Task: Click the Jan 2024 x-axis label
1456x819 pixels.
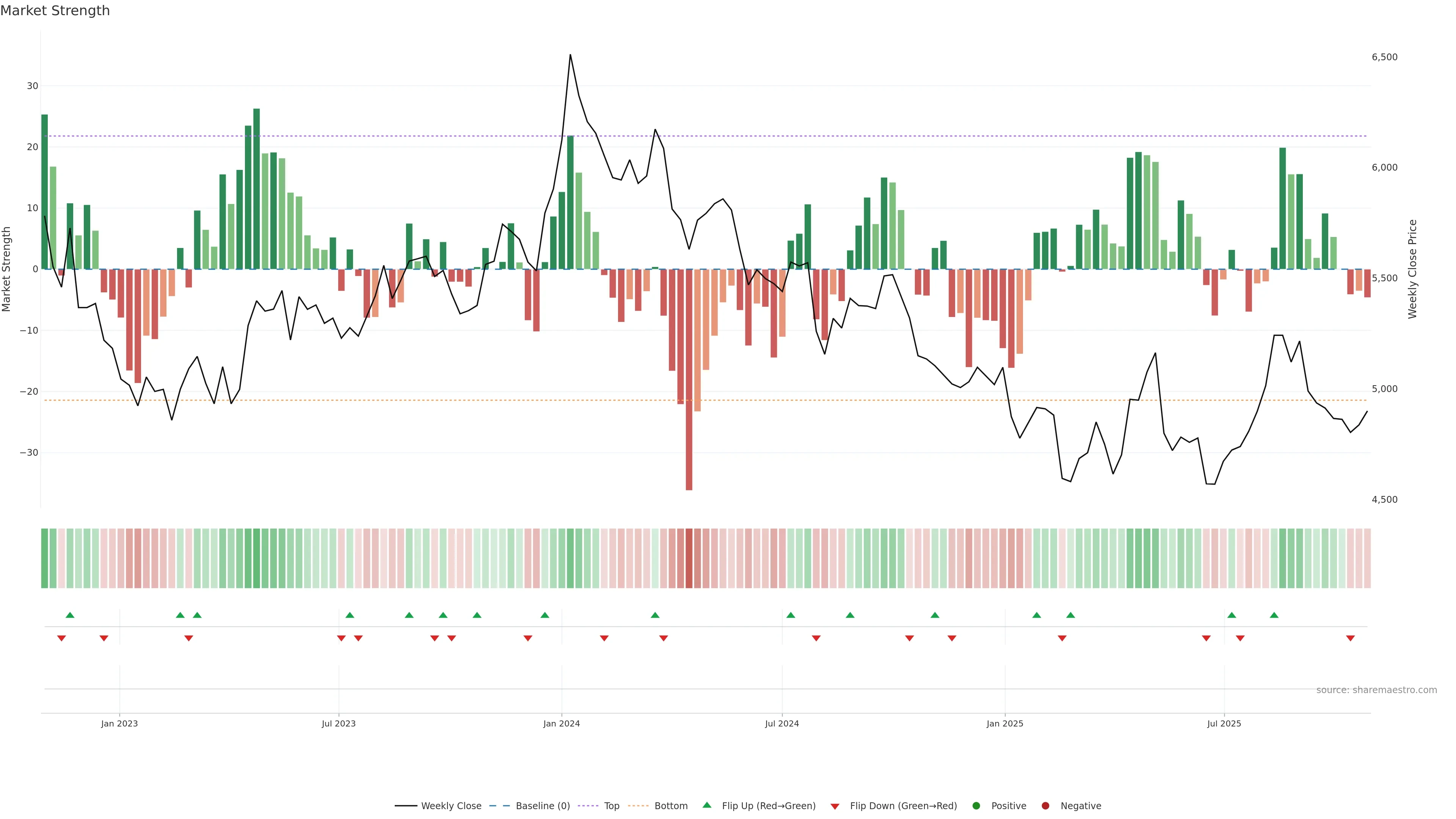Action: (x=561, y=723)
